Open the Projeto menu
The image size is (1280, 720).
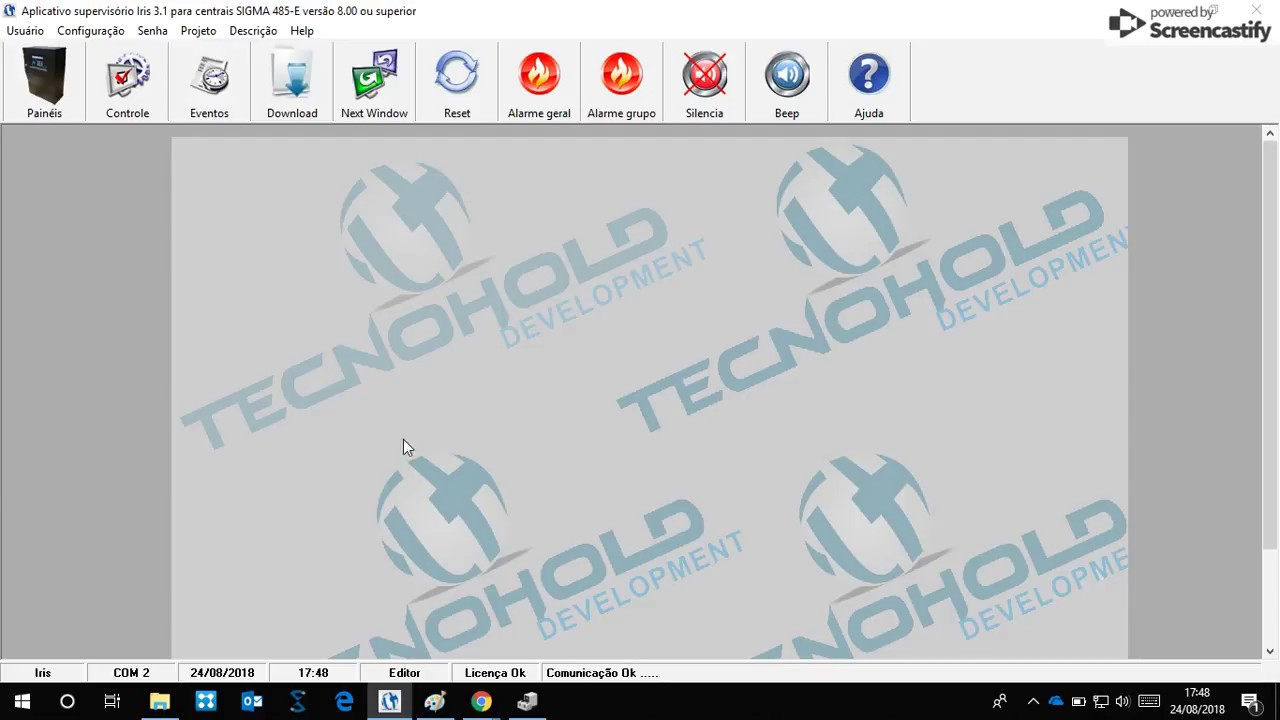point(198,31)
